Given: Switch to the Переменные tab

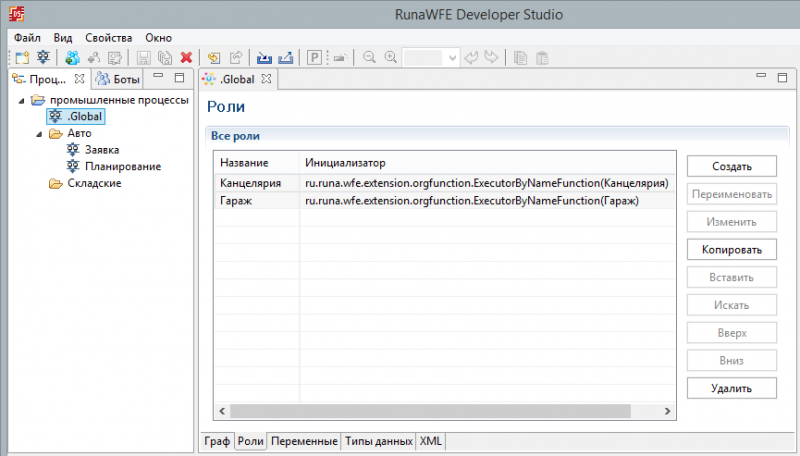Looking at the screenshot, I should (304, 441).
